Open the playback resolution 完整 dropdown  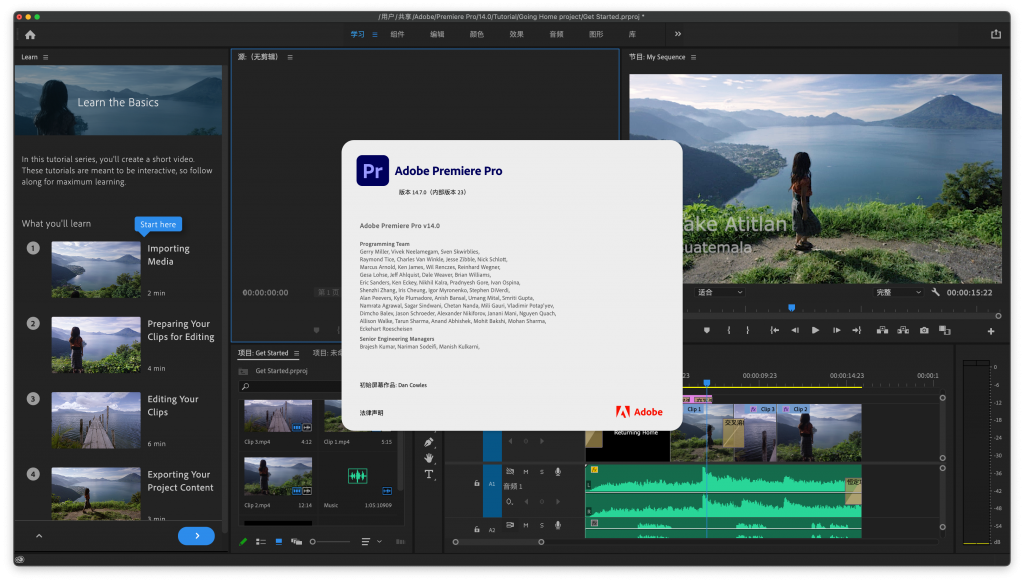(x=899, y=292)
